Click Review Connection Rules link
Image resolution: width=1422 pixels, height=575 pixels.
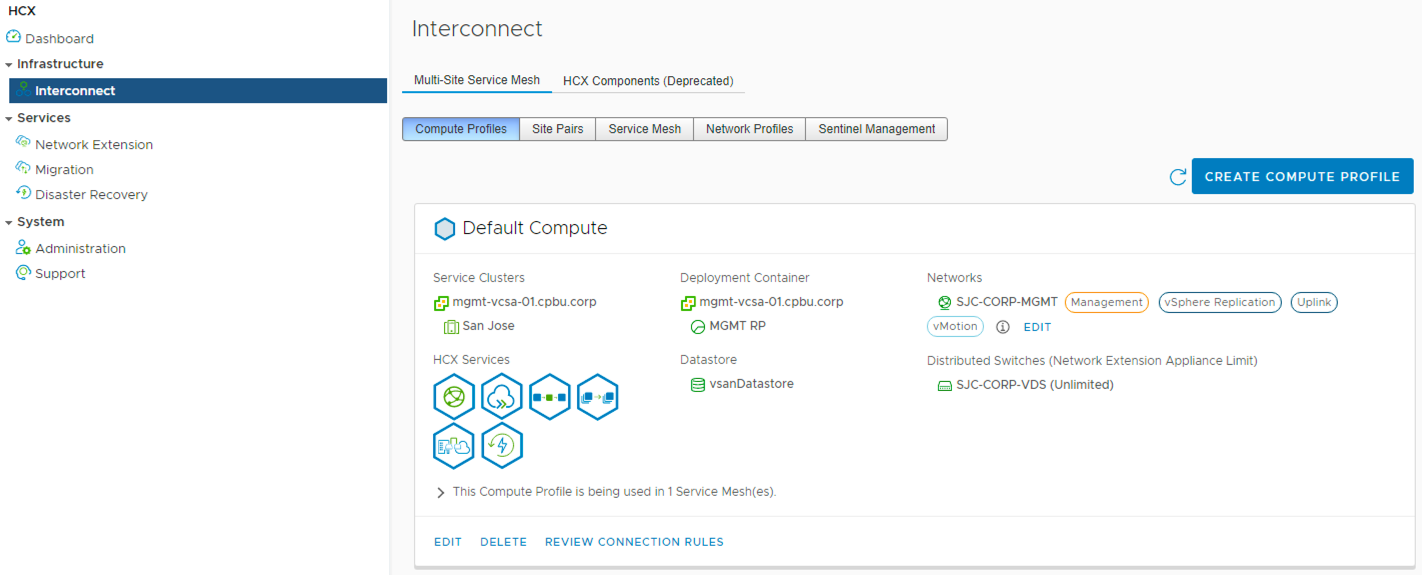(x=634, y=542)
